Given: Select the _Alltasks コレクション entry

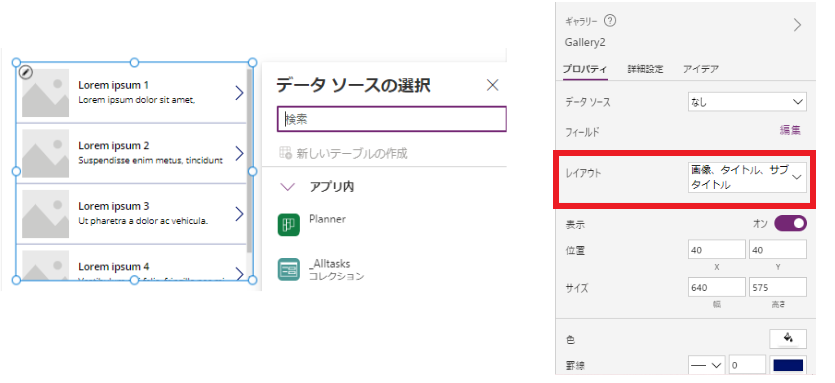Looking at the screenshot, I should click(337, 270).
